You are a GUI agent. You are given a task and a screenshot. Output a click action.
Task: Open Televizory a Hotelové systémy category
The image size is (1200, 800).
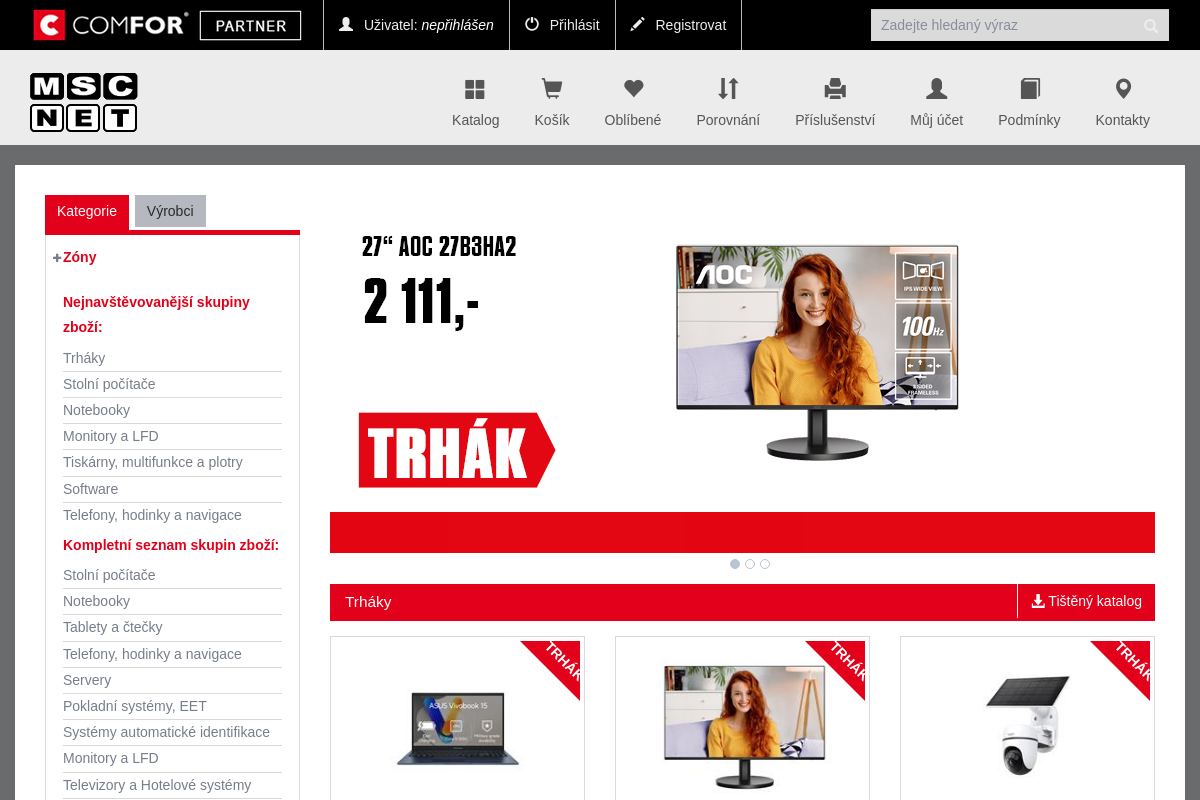(x=157, y=785)
